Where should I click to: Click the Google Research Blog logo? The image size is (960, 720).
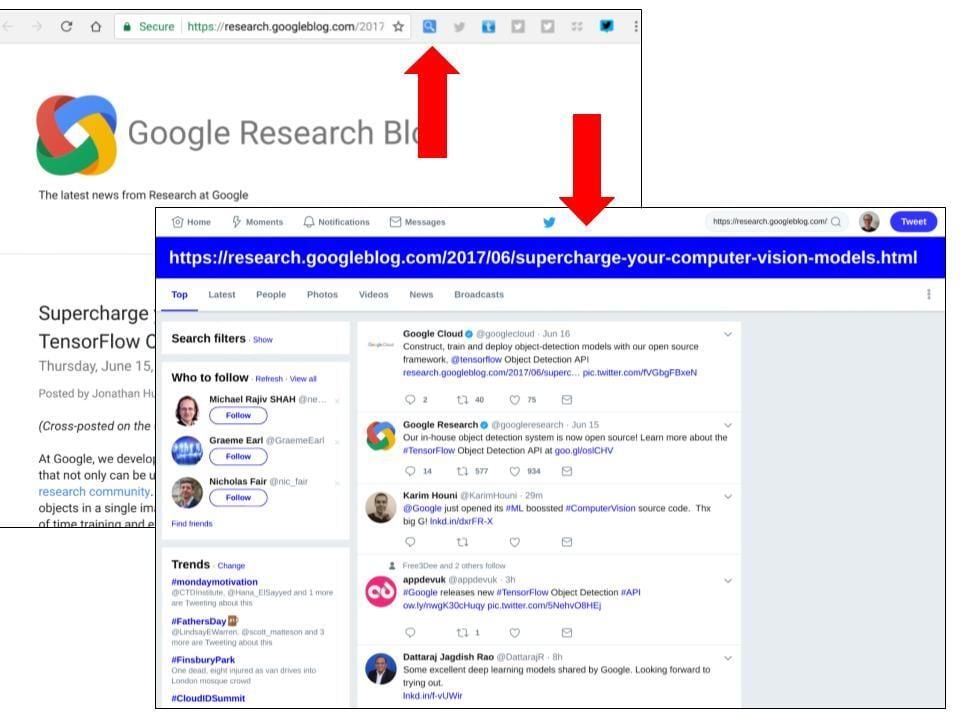(x=77, y=135)
